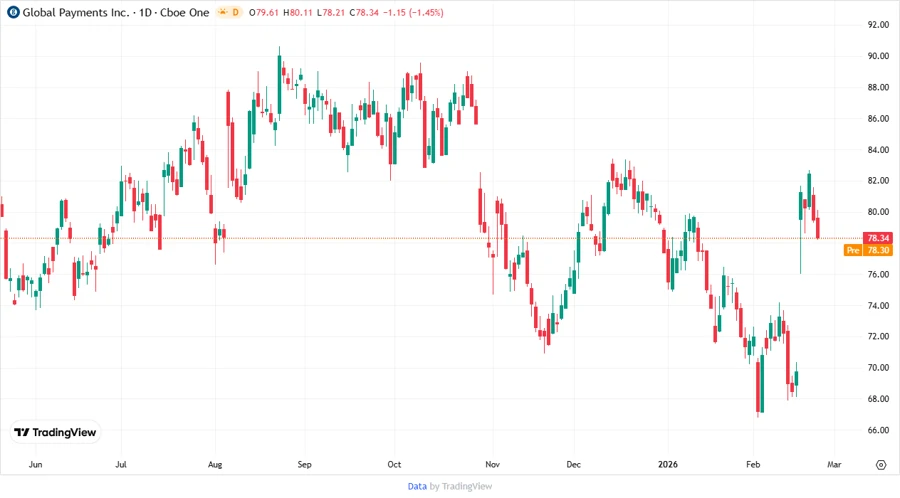
Task: Click the Mar time axis label
Action: 834,464
